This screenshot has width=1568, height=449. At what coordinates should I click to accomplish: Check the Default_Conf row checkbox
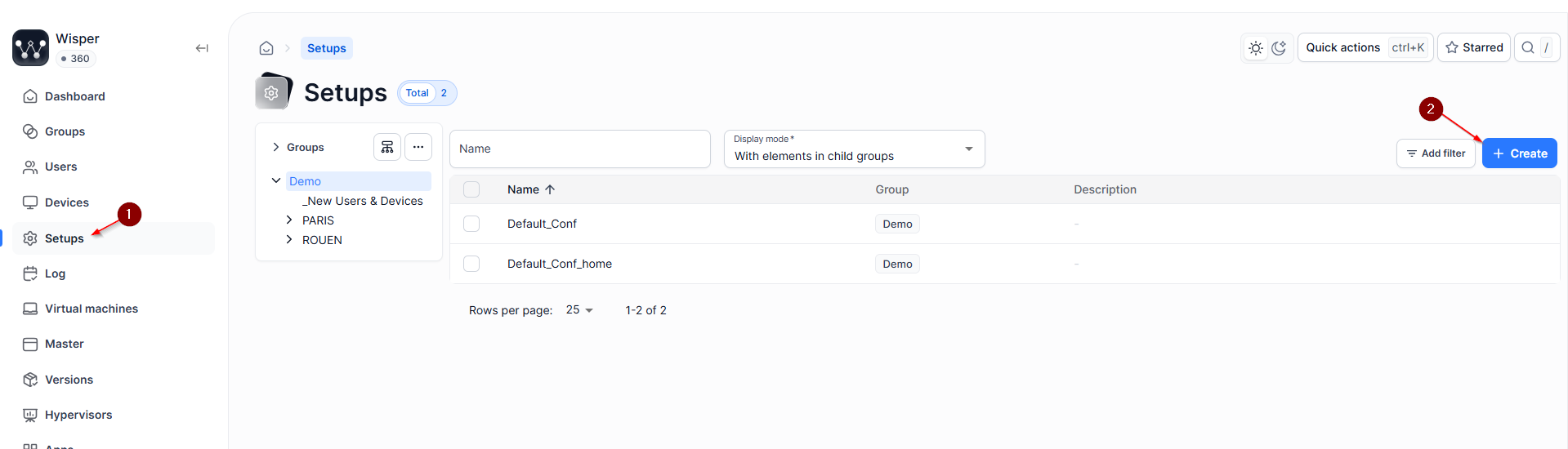(471, 224)
